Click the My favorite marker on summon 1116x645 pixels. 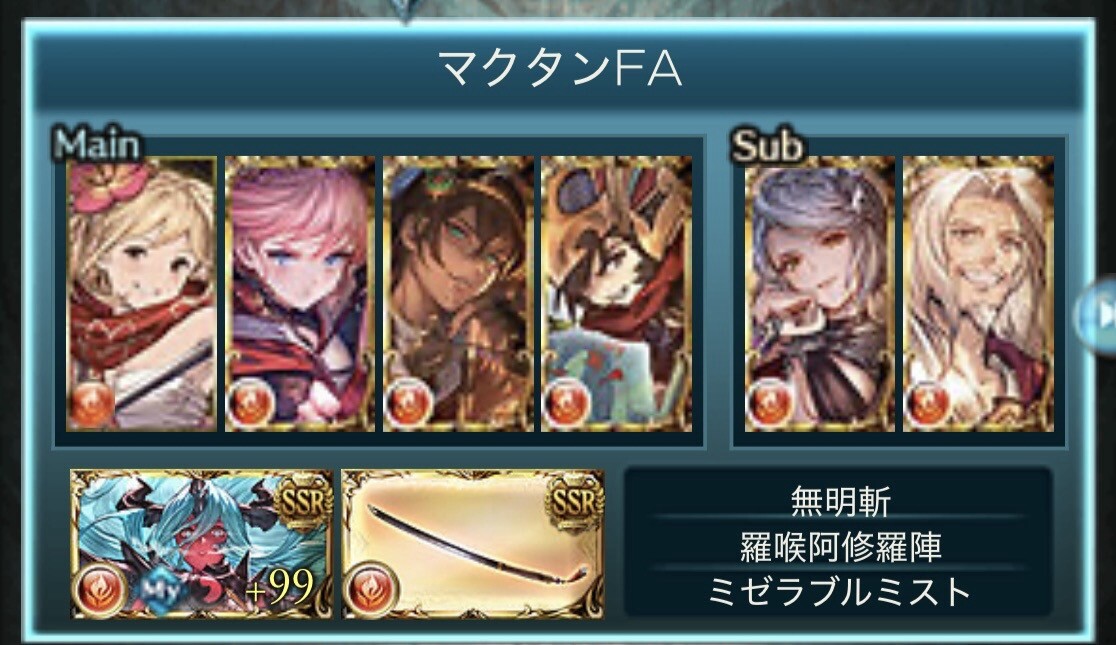[x=162, y=590]
